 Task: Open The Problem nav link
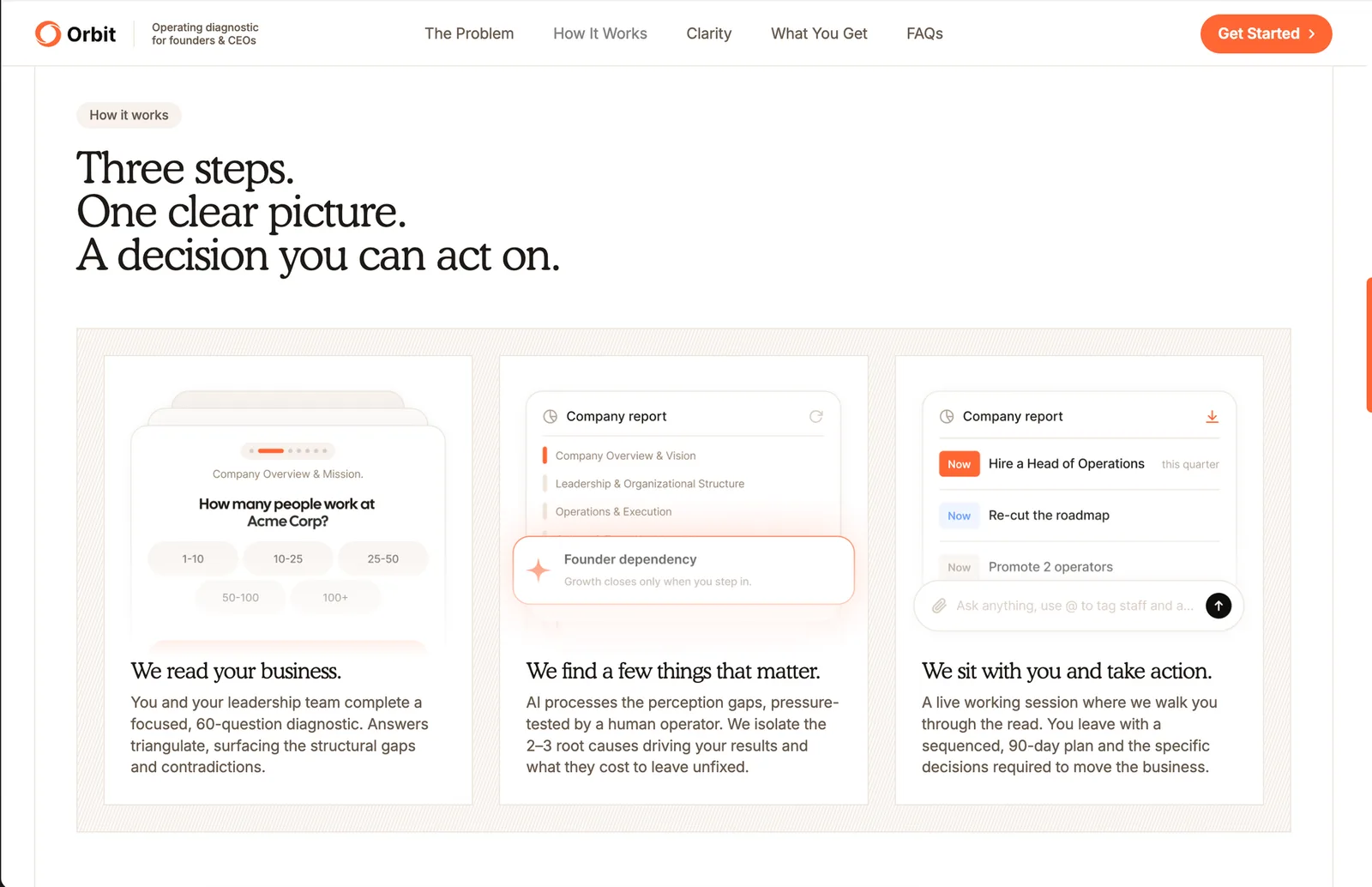469,33
